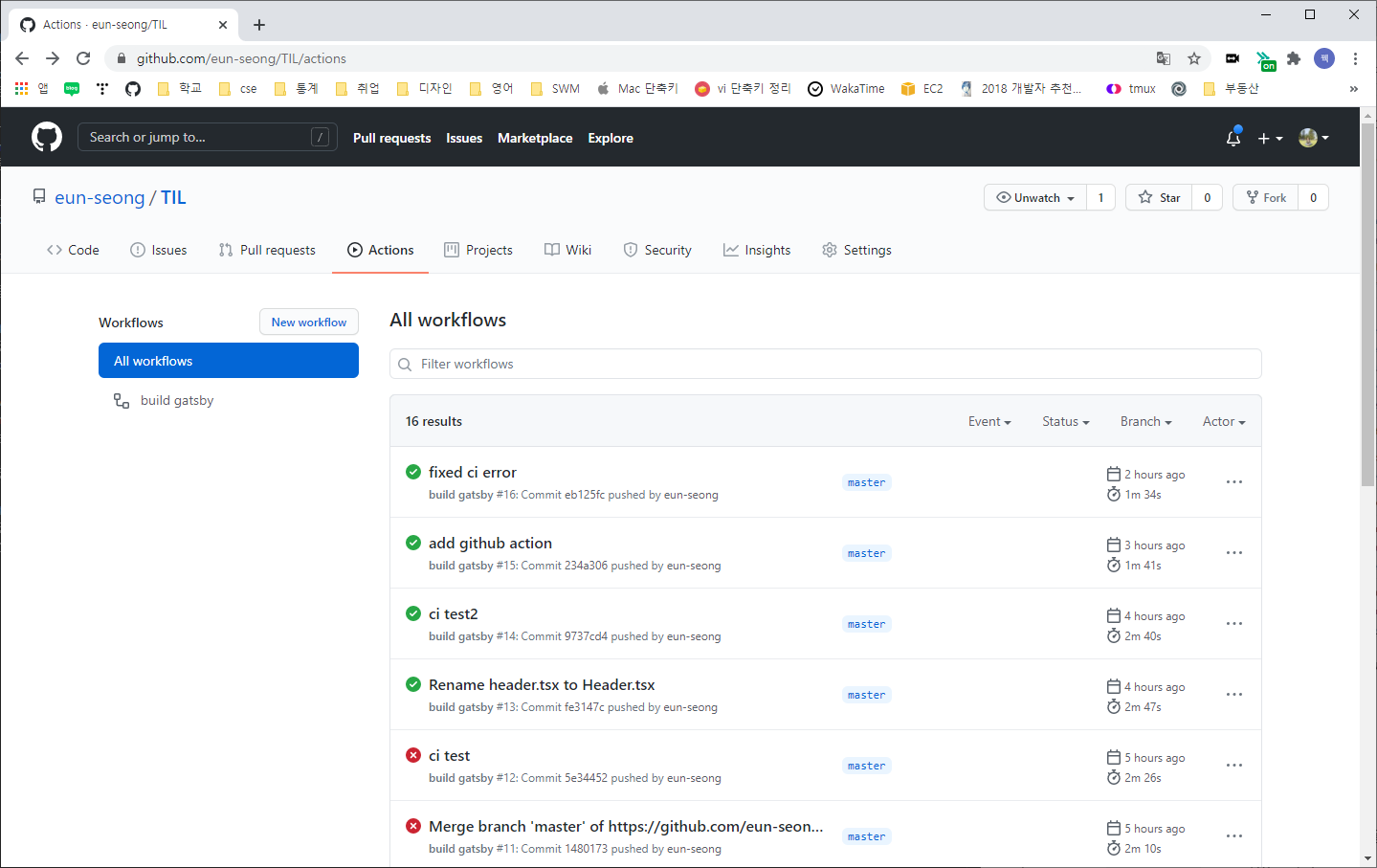The image size is (1377, 868).
Task: Switch to the Wiki tab
Action: tap(568, 250)
